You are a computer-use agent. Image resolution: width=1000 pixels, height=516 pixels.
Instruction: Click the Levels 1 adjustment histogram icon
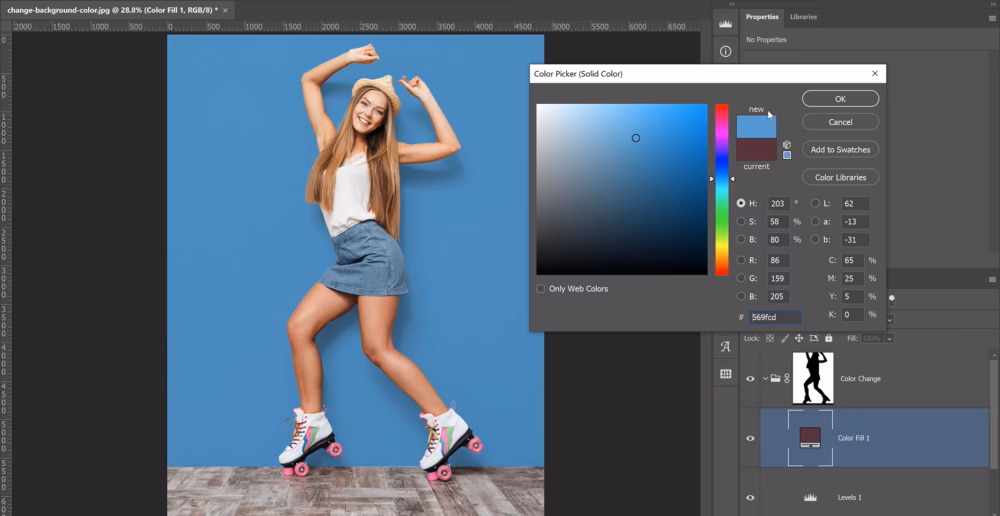[x=811, y=498]
